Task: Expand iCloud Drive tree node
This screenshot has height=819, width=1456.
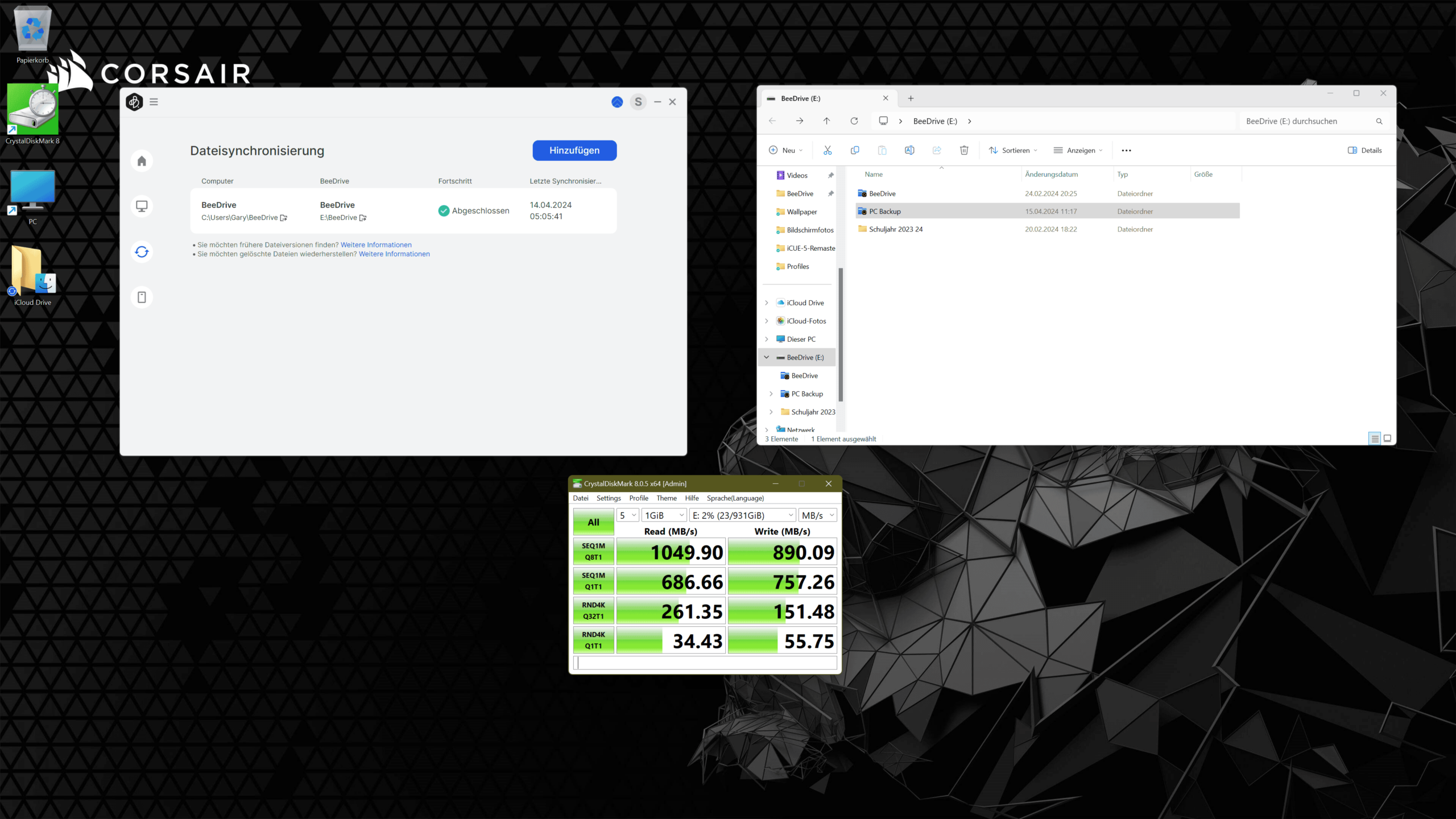Action: coord(767,303)
